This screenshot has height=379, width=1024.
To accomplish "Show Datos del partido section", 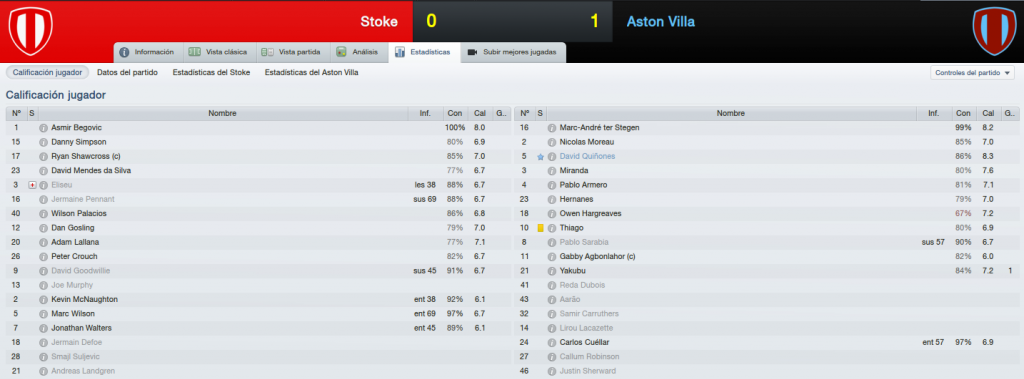I will tap(127, 73).
